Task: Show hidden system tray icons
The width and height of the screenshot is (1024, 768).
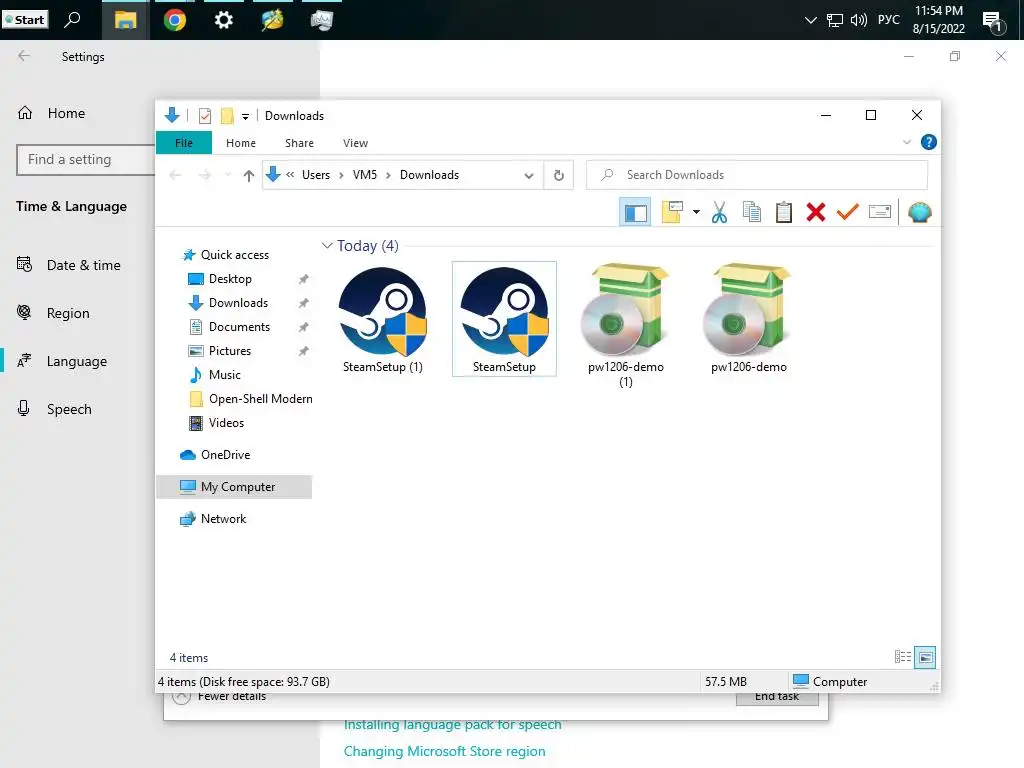Action: 810,20
